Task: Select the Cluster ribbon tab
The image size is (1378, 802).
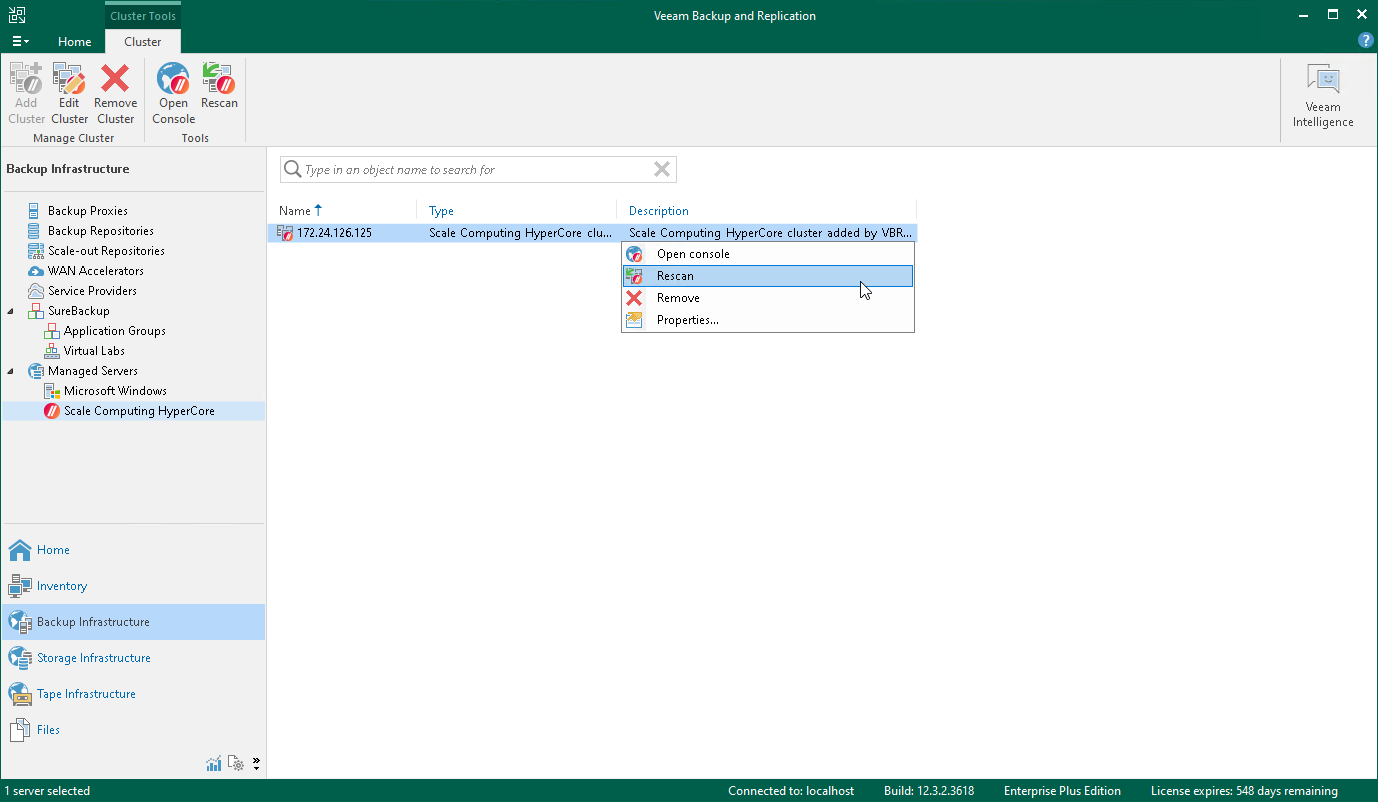Action: tap(143, 42)
